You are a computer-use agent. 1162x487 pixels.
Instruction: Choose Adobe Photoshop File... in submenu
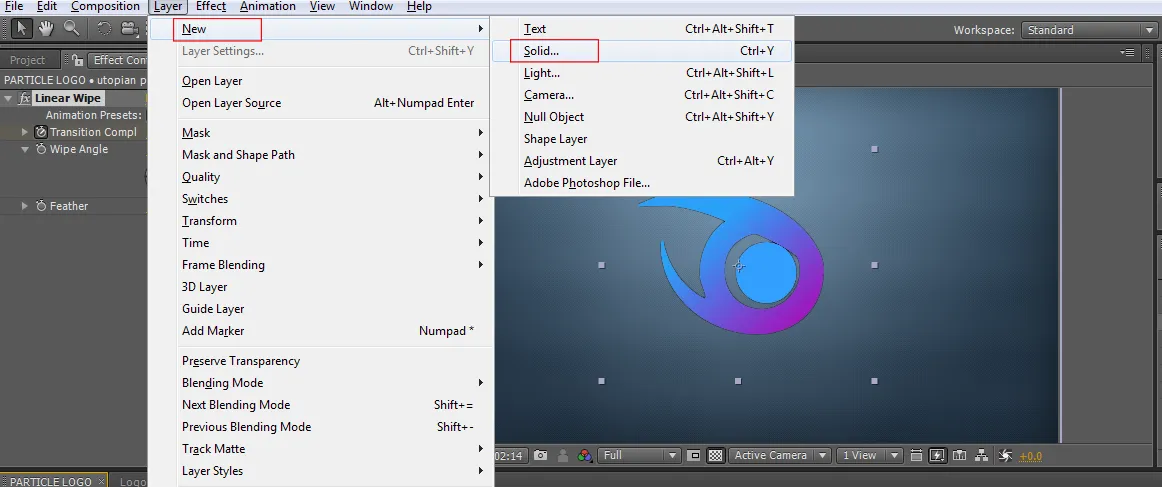[x=642, y=183]
